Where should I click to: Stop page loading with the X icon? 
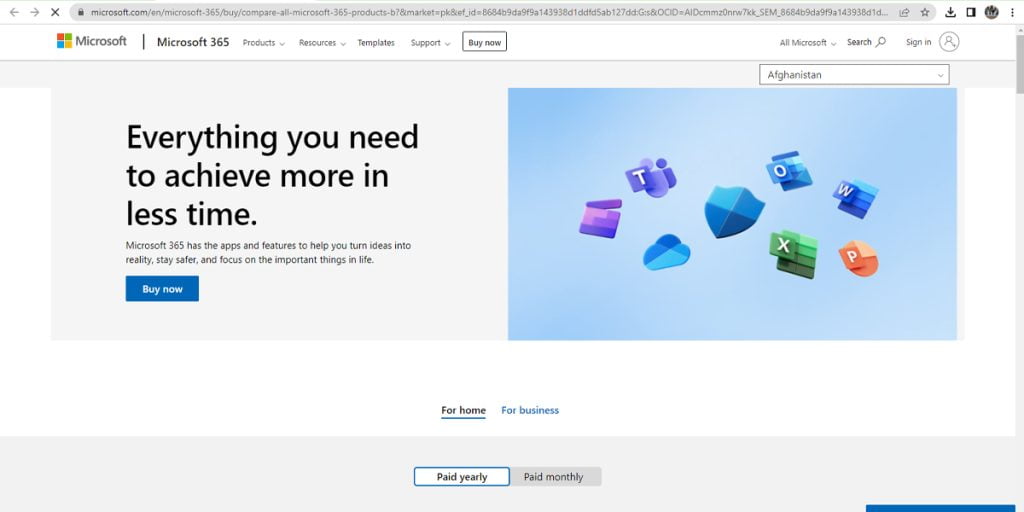tap(56, 12)
